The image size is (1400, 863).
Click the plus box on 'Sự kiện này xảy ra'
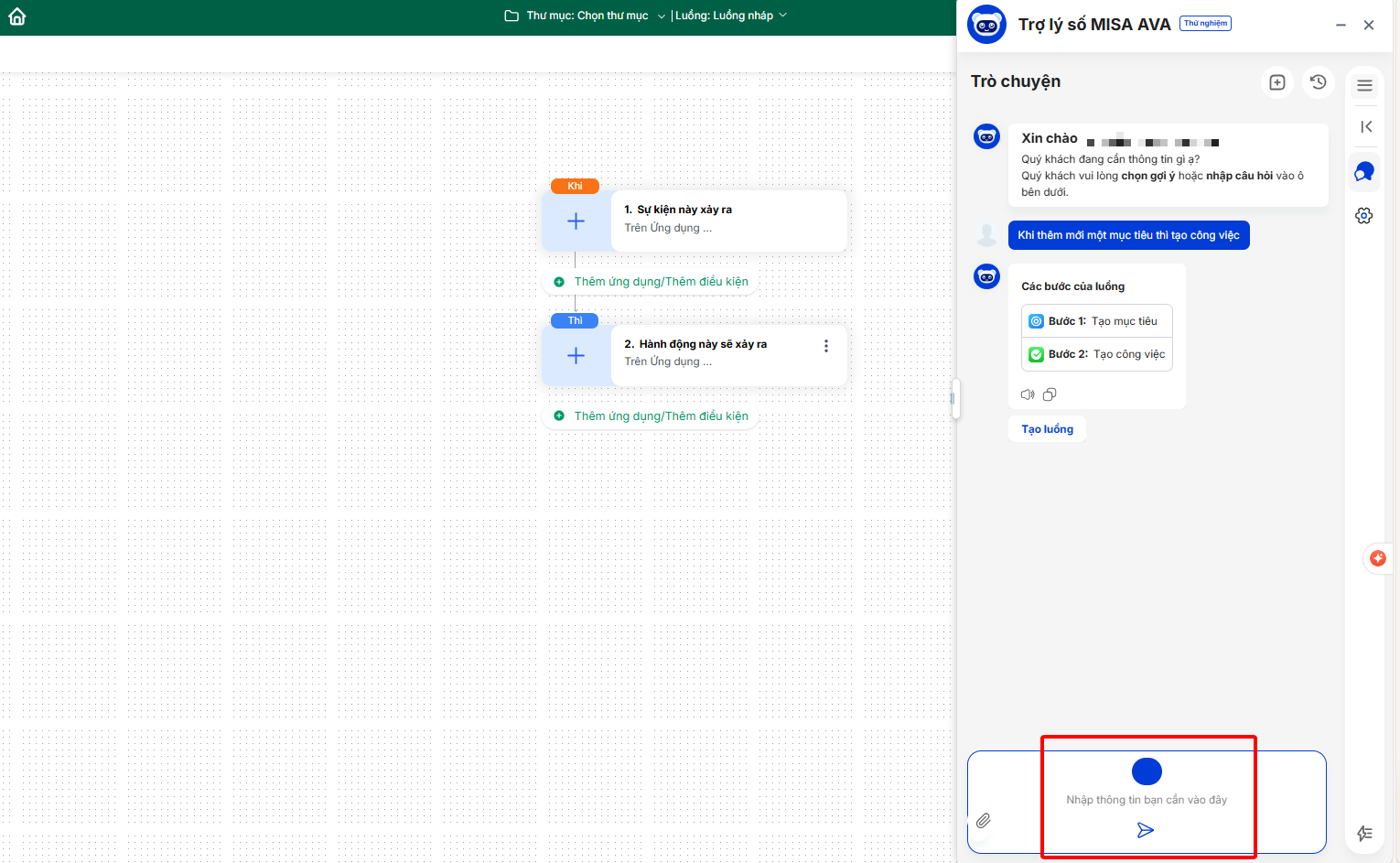coord(576,221)
